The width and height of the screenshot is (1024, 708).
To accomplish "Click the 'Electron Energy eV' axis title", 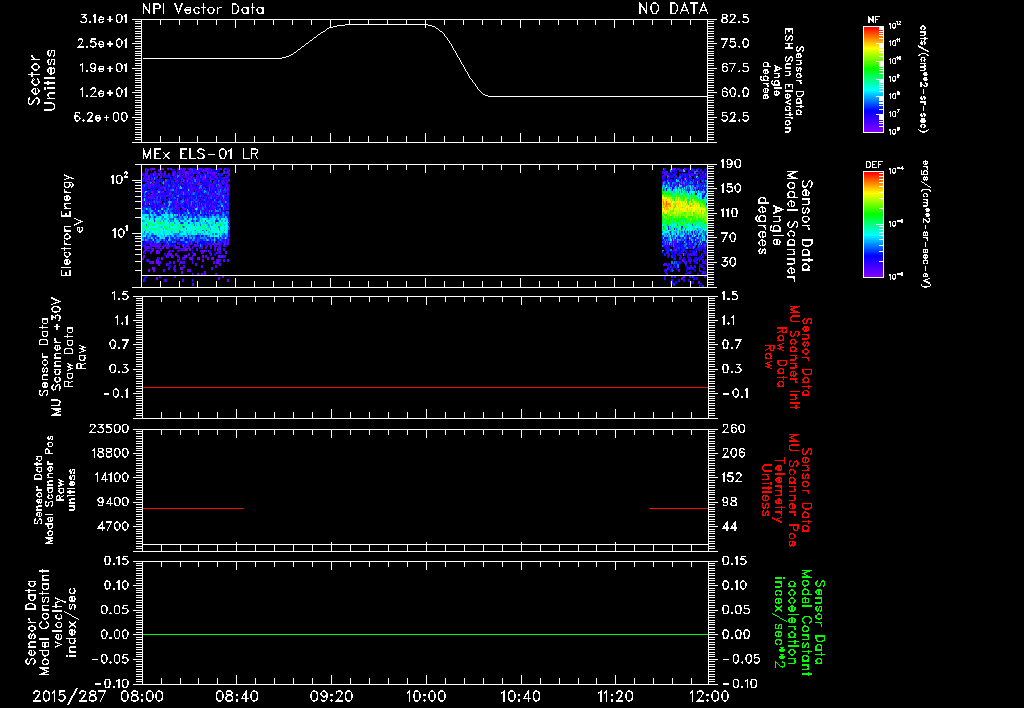I will pyautogui.click(x=72, y=225).
